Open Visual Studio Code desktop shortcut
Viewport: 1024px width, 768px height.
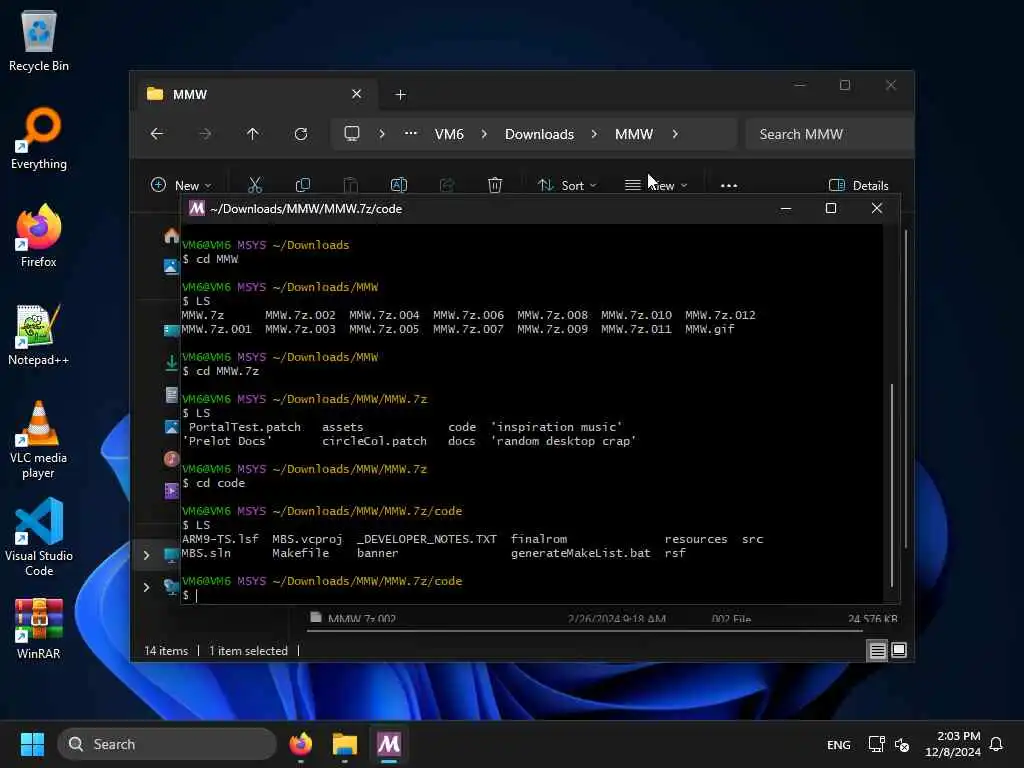pyautogui.click(x=39, y=537)
